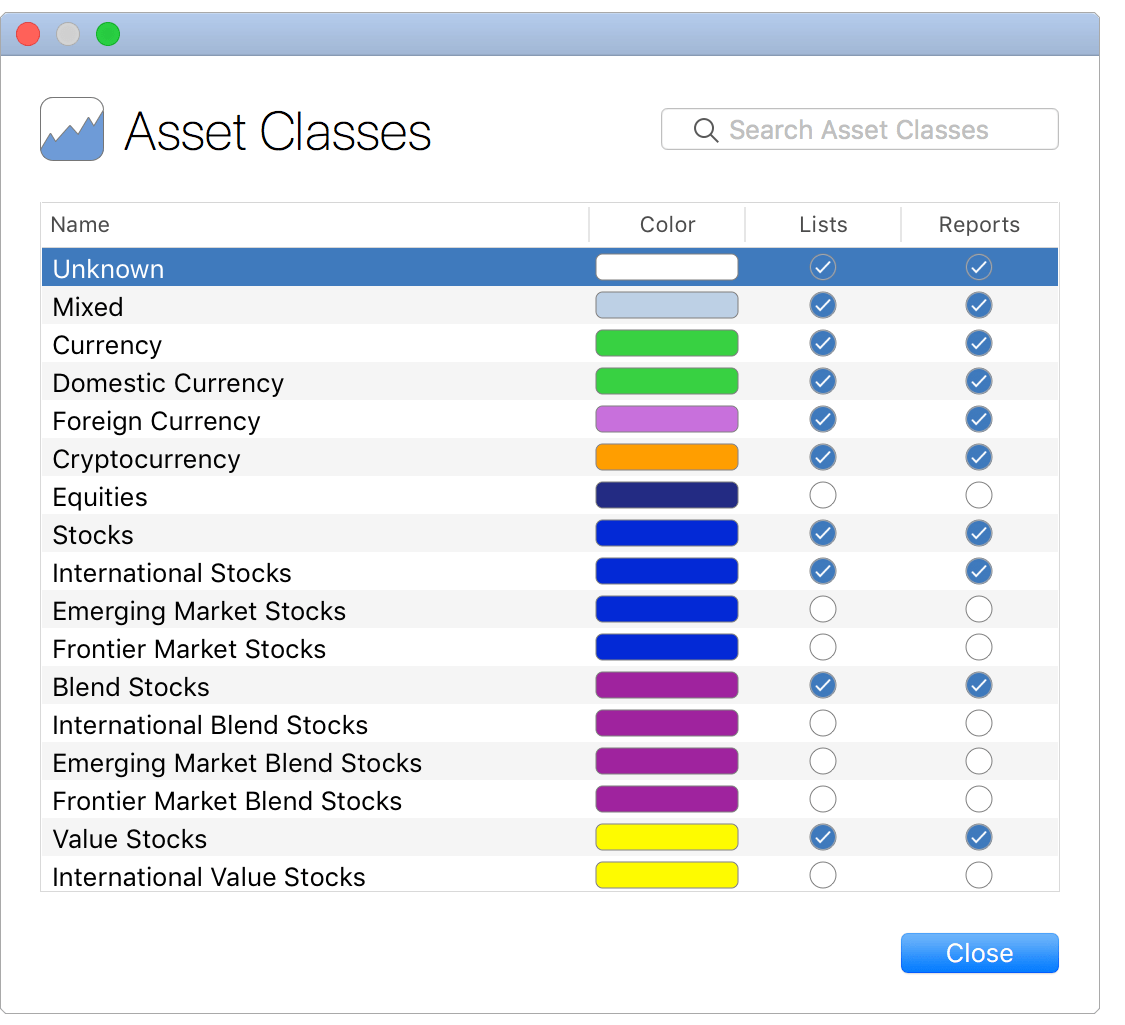The width and height of the screenshot is (1125, 1025).
Task: Select the Domestic Currency row
Action: 300,381
